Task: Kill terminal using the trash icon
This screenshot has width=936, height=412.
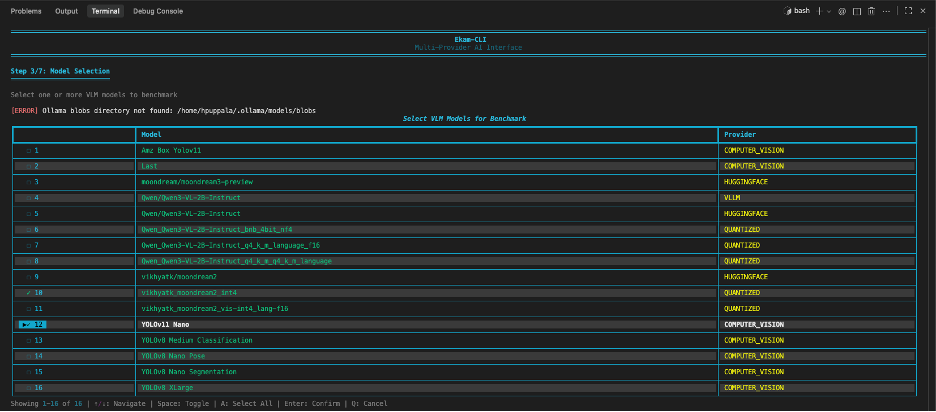Action: pyautogui.click(x=872, y=11)
